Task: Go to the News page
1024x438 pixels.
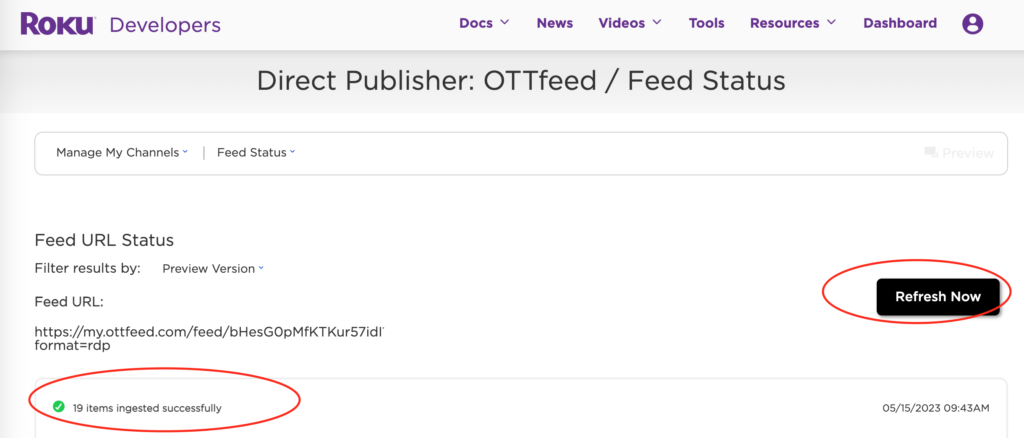Action: click(x=554, y=23)
